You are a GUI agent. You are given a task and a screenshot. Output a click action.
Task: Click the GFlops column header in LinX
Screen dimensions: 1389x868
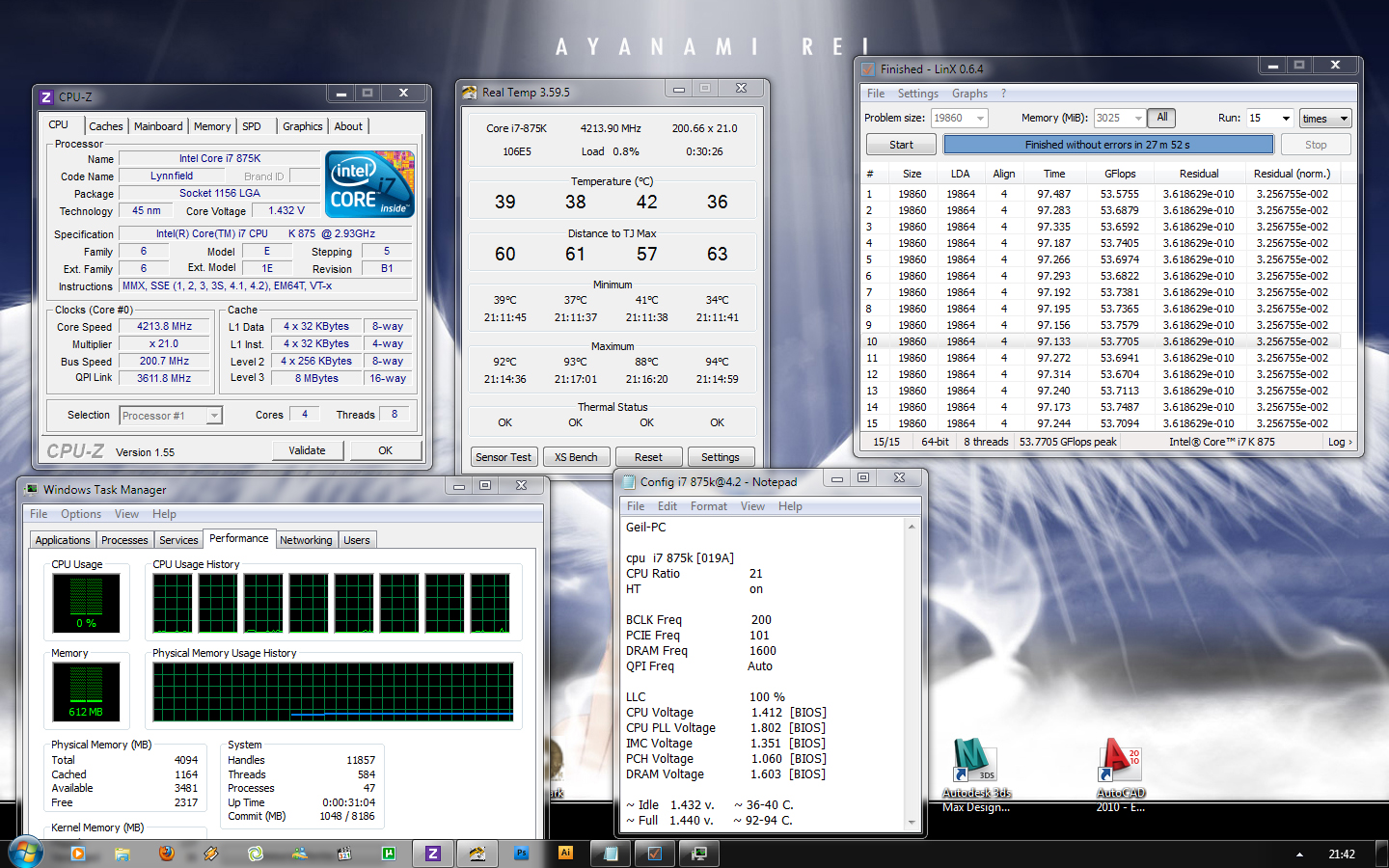click(x=1120, y=174)
